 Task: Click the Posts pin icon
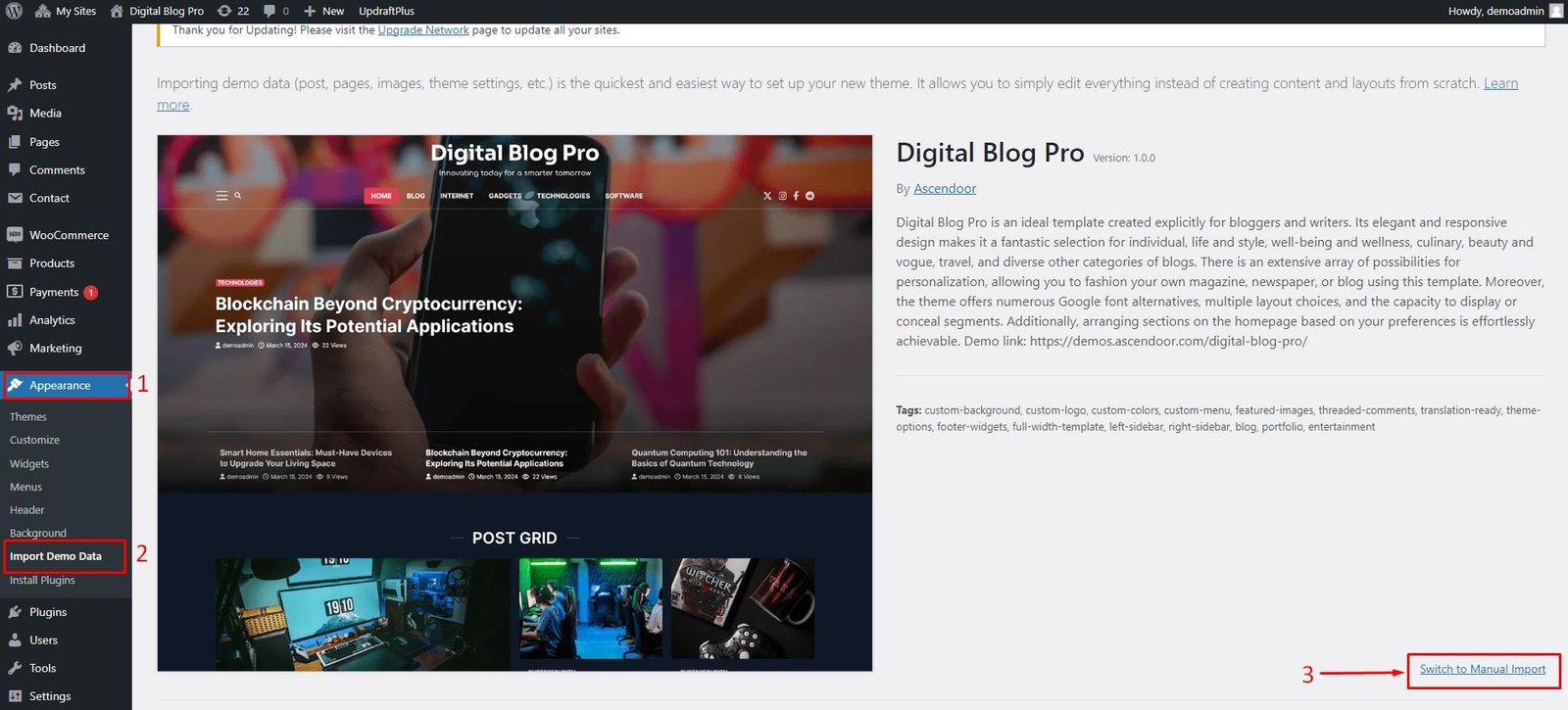tap(15, 85)
